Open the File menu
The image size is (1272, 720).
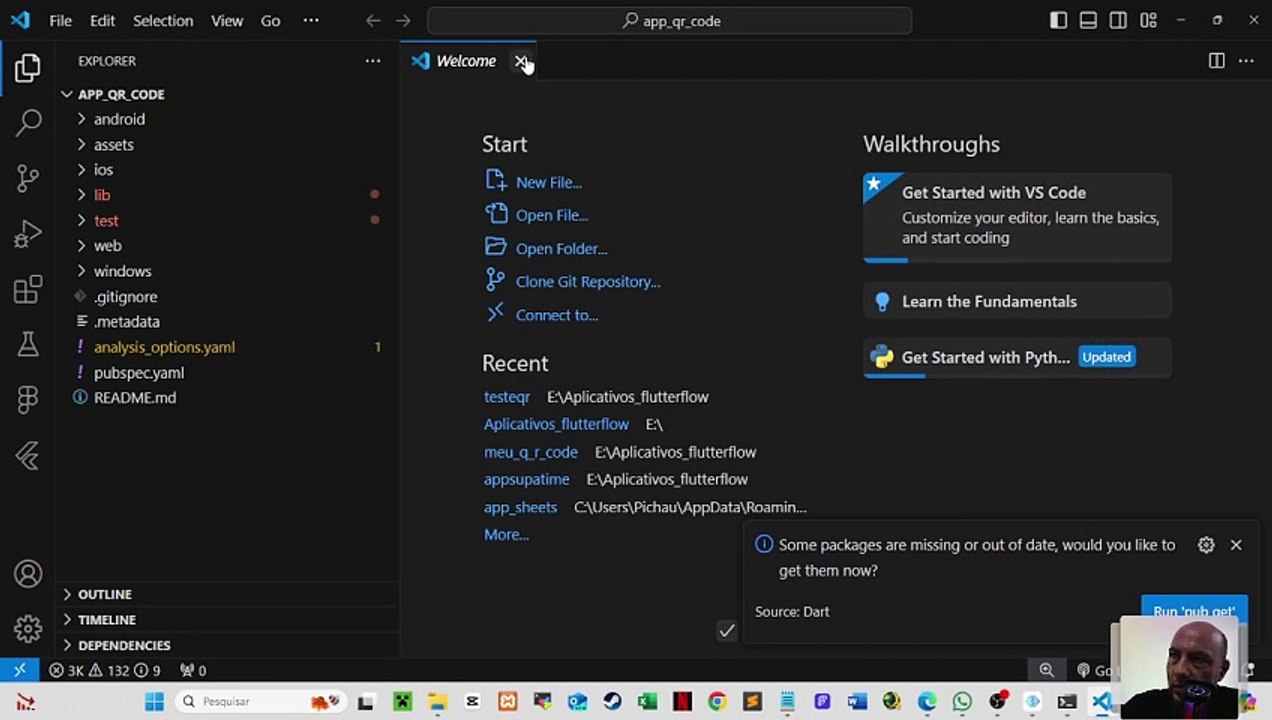pyautogui.click(x=60, y=20)
